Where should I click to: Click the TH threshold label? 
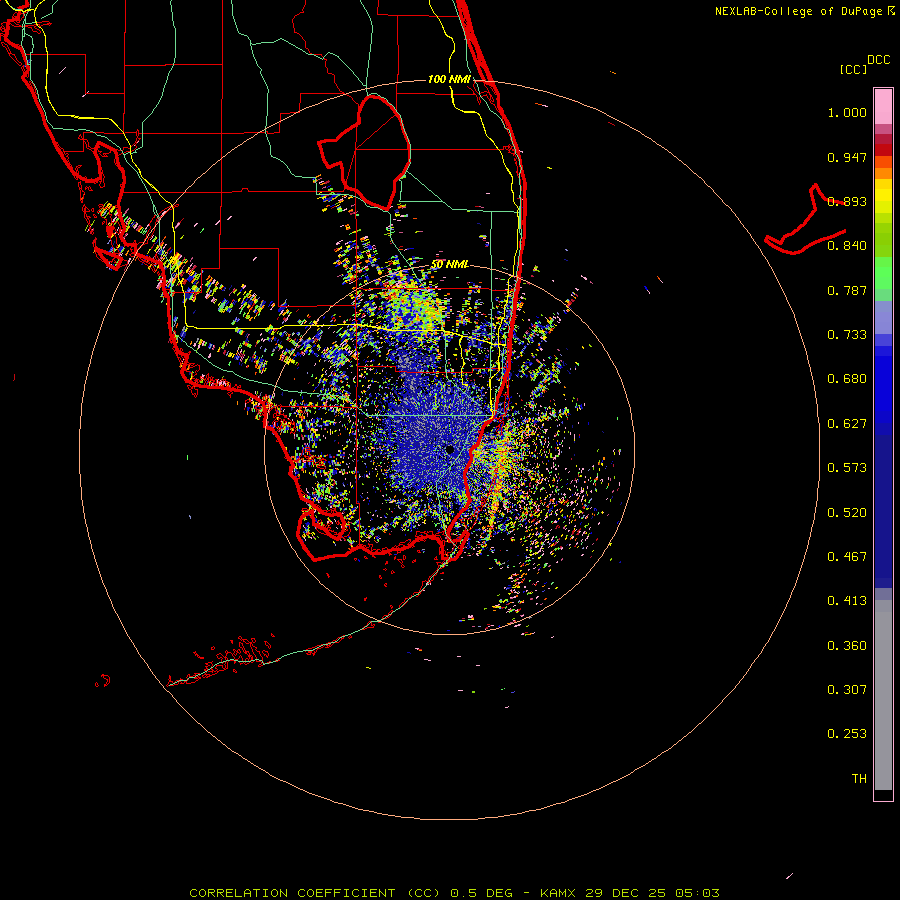coord(859,779)
